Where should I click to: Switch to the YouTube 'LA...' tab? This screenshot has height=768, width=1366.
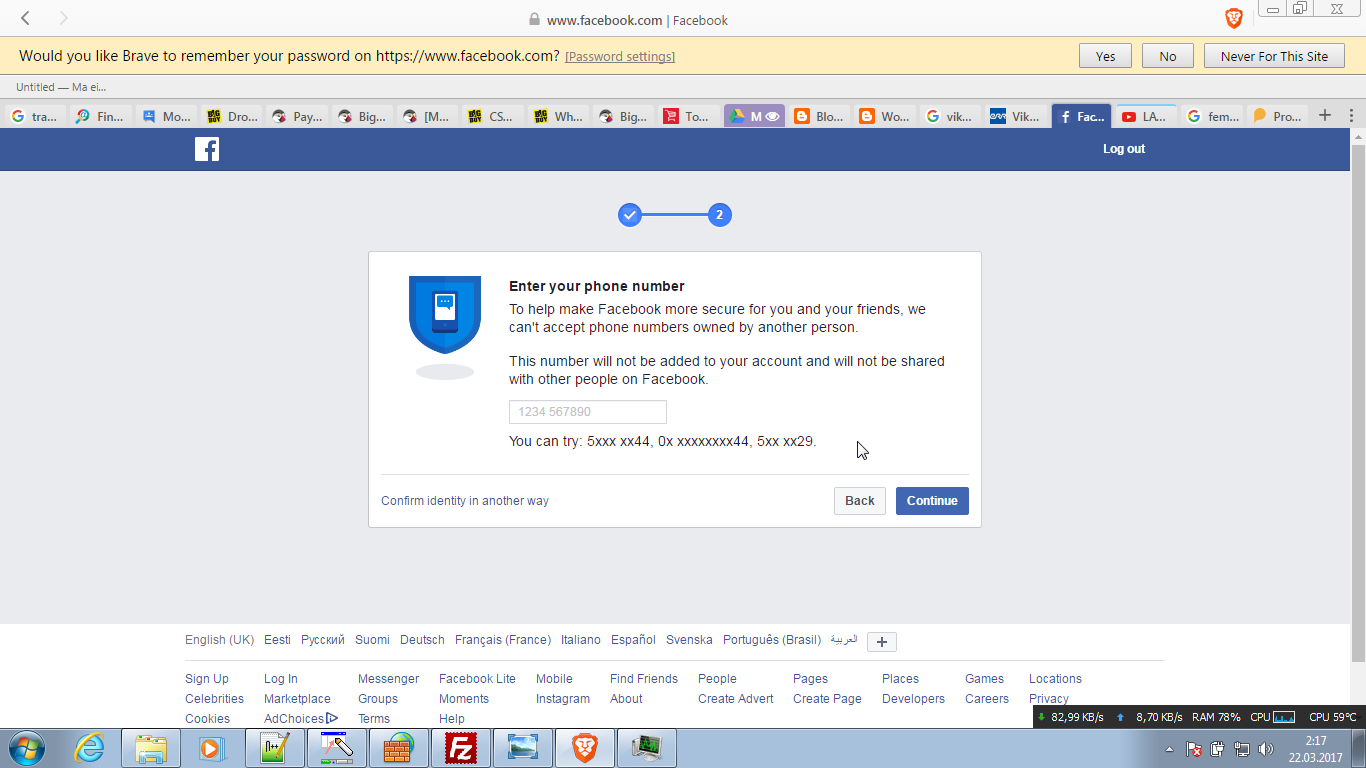pyautogui.click(x=1146, y=116)
